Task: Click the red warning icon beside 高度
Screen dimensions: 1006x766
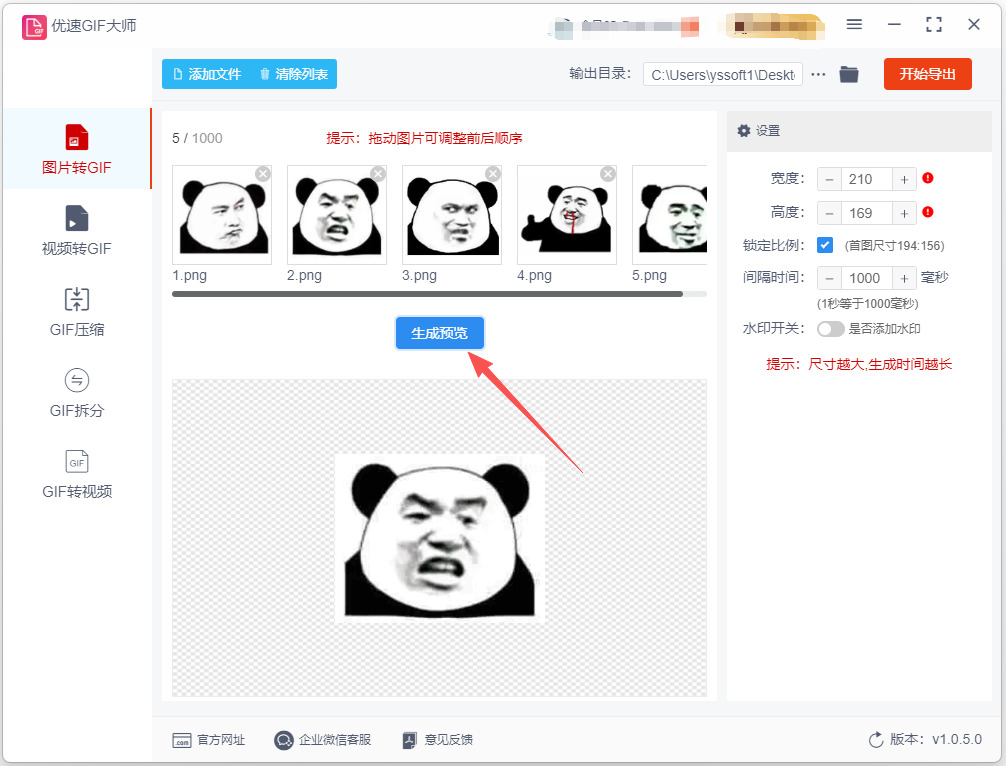Action: [928, 212]
